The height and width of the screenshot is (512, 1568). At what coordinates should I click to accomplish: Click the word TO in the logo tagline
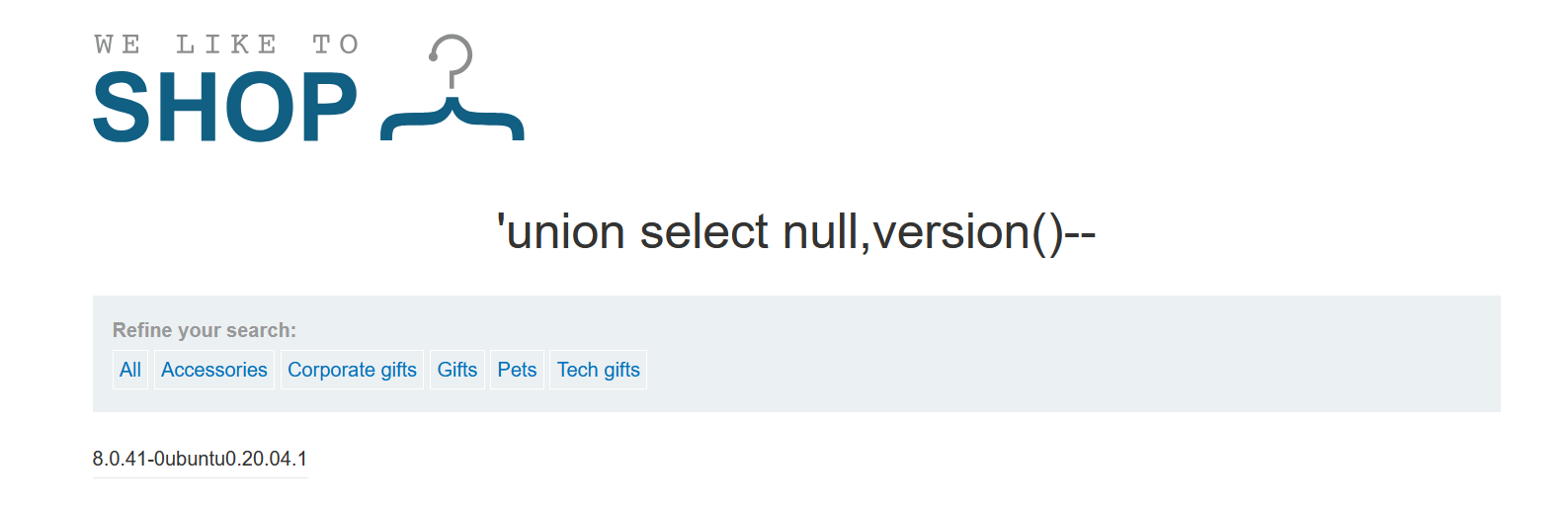point(336,44)
